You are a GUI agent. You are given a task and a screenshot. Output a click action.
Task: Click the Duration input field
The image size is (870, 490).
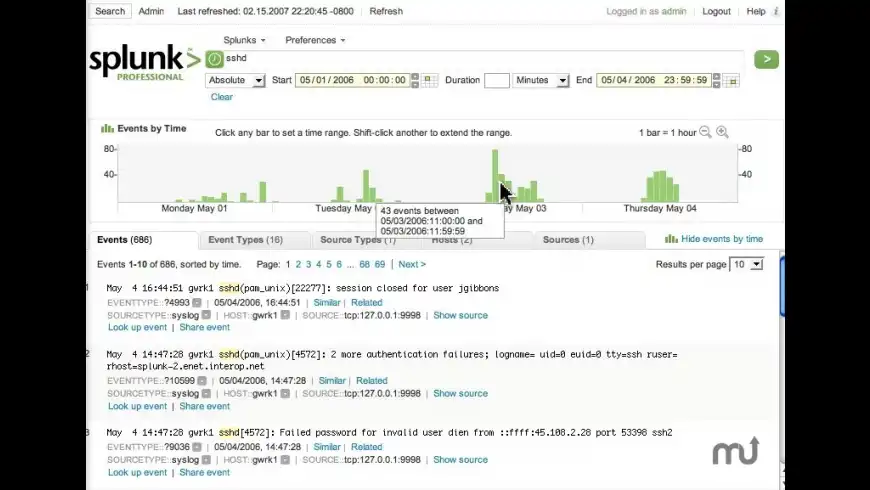click(x=497, y=80)
